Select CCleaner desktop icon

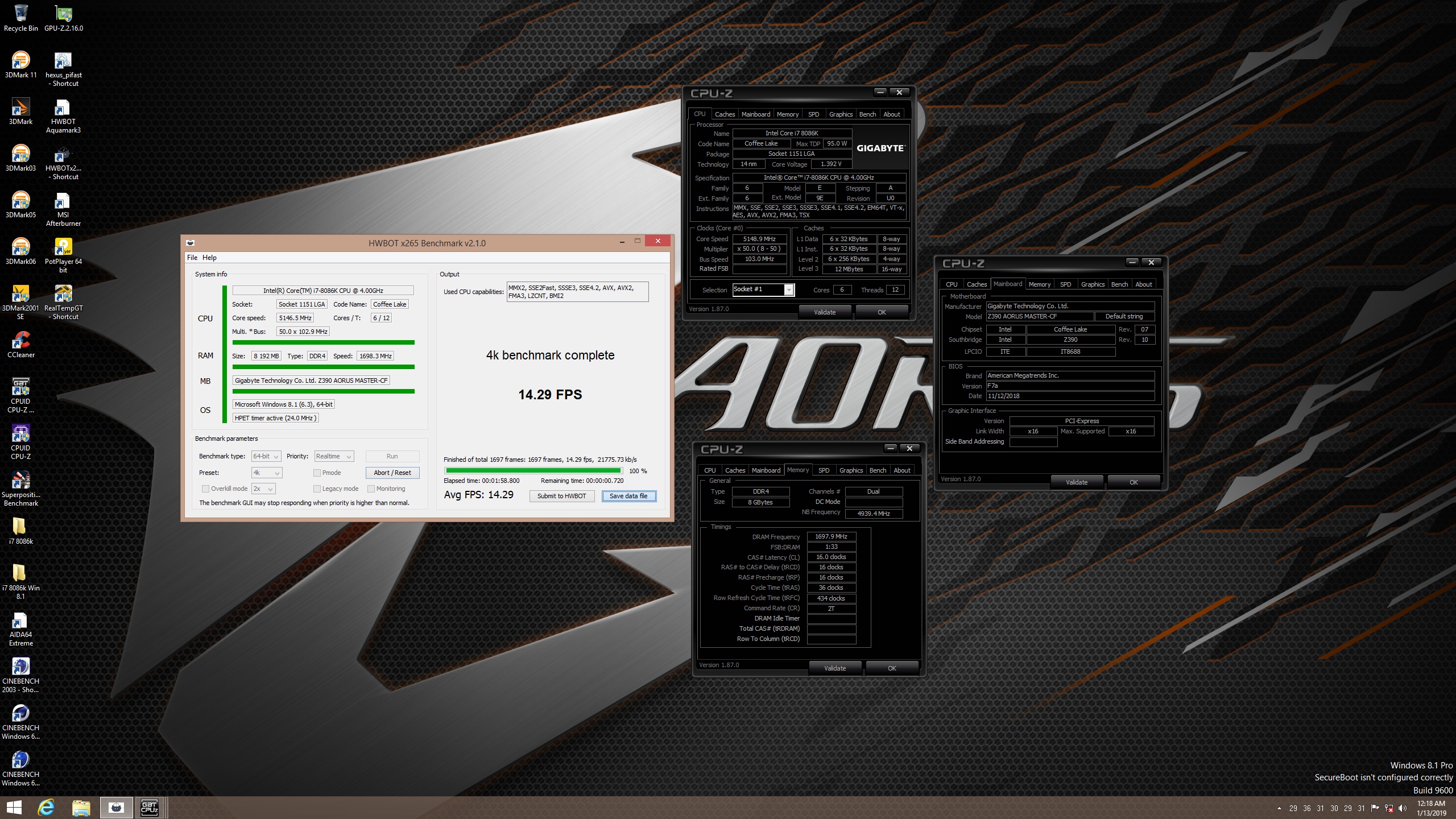pos(21,344)
